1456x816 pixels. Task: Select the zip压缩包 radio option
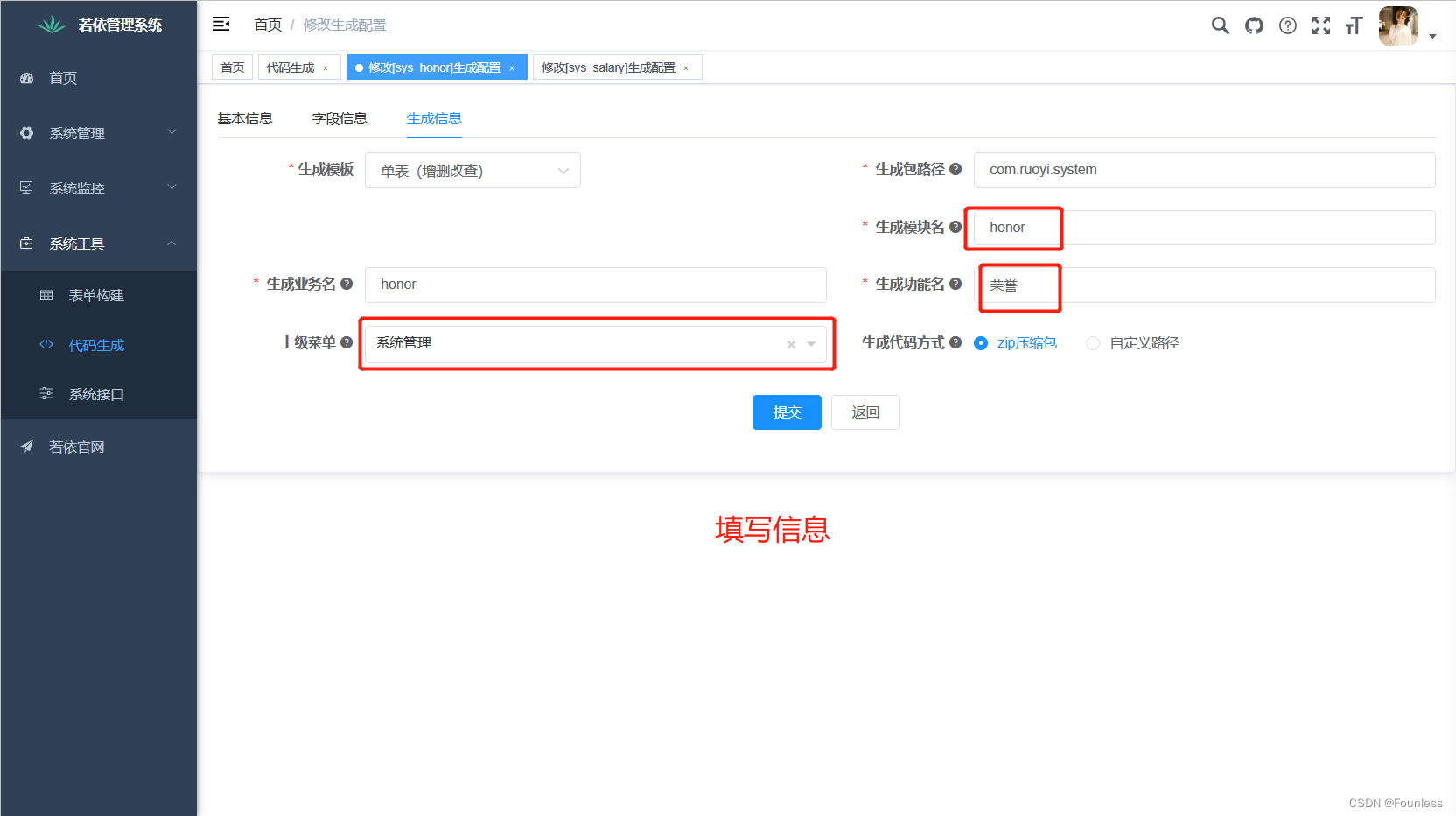(981, 343)
